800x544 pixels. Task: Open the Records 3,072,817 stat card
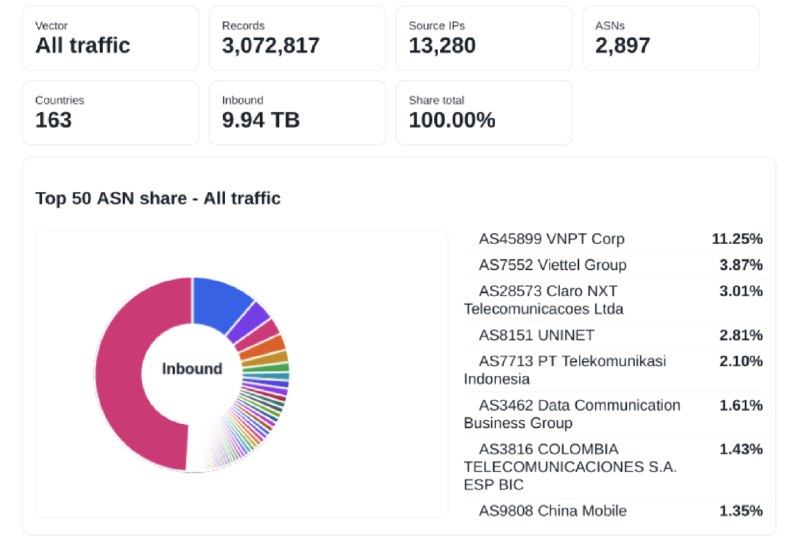click(x=297, y=38)
